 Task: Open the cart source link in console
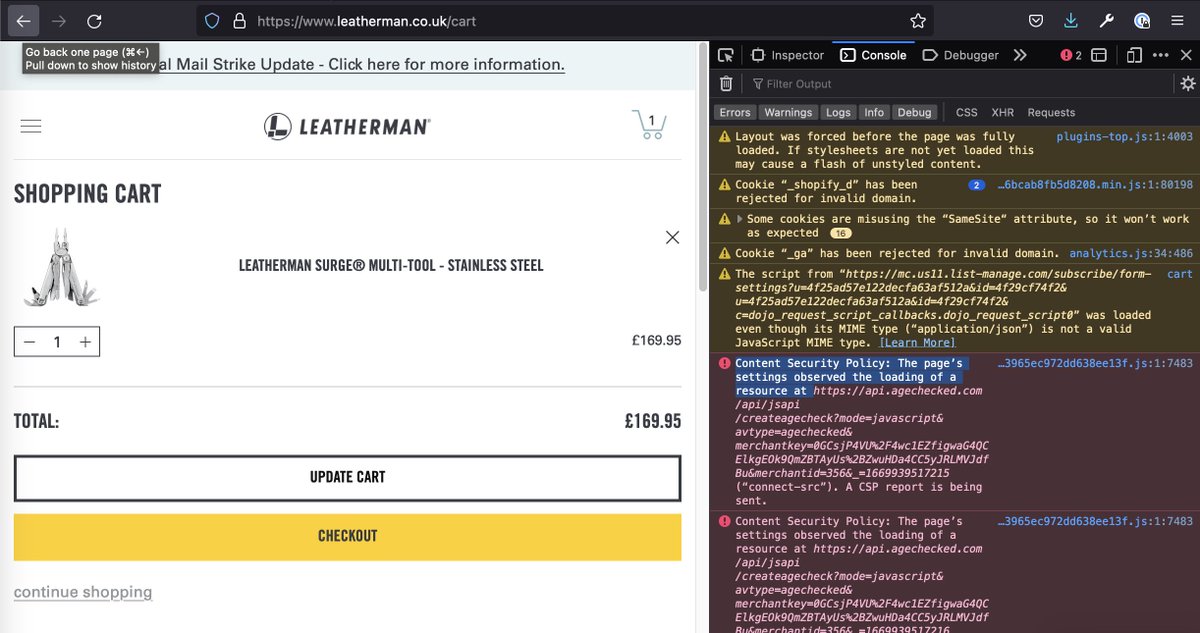click(1180, 274)
